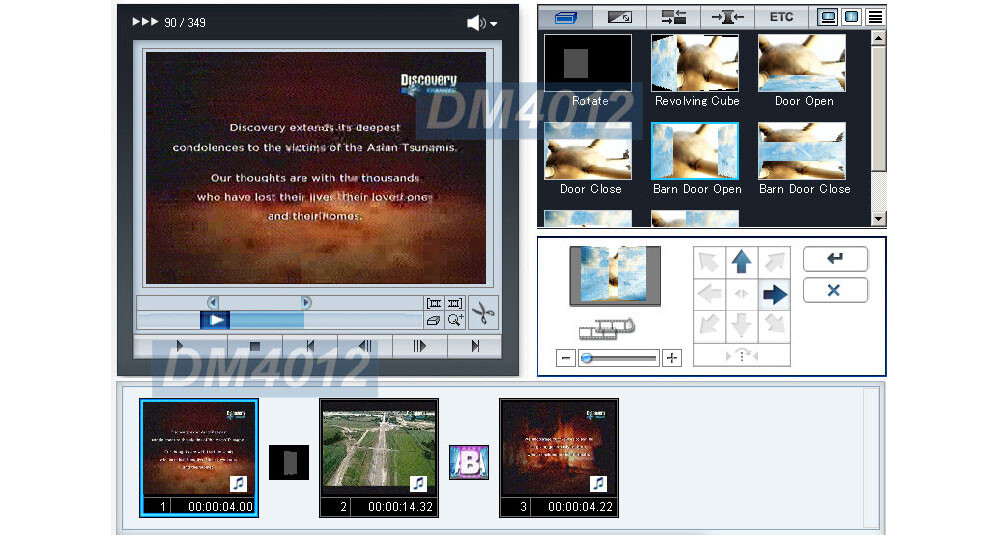Step forward one frame
Viewport: 1000px width, 535px height.
(419, 346)
